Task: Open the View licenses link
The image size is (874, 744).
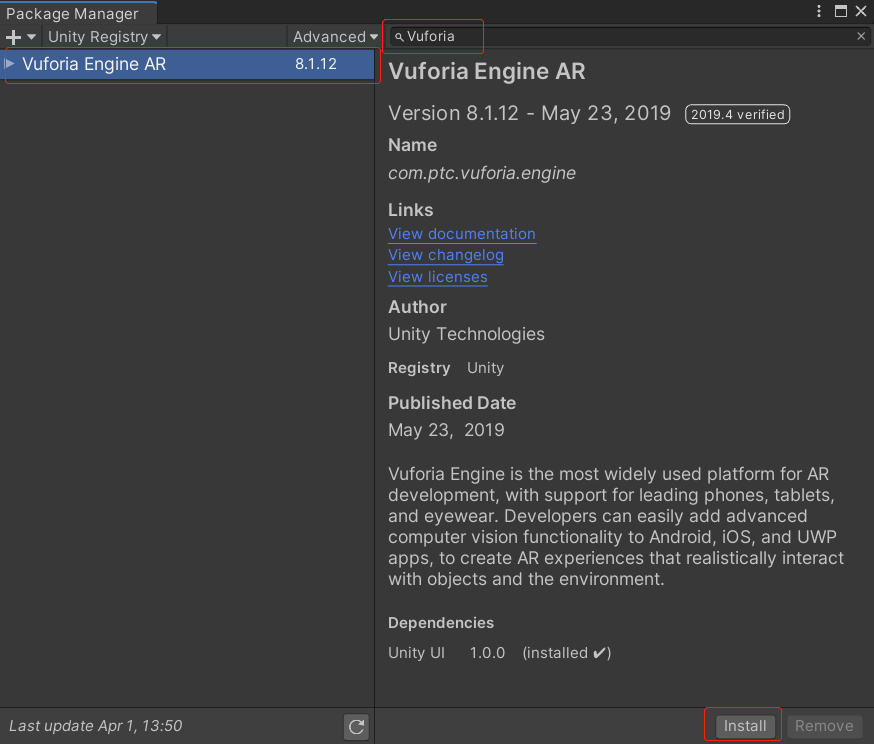Action: click(x=438, y=277)
